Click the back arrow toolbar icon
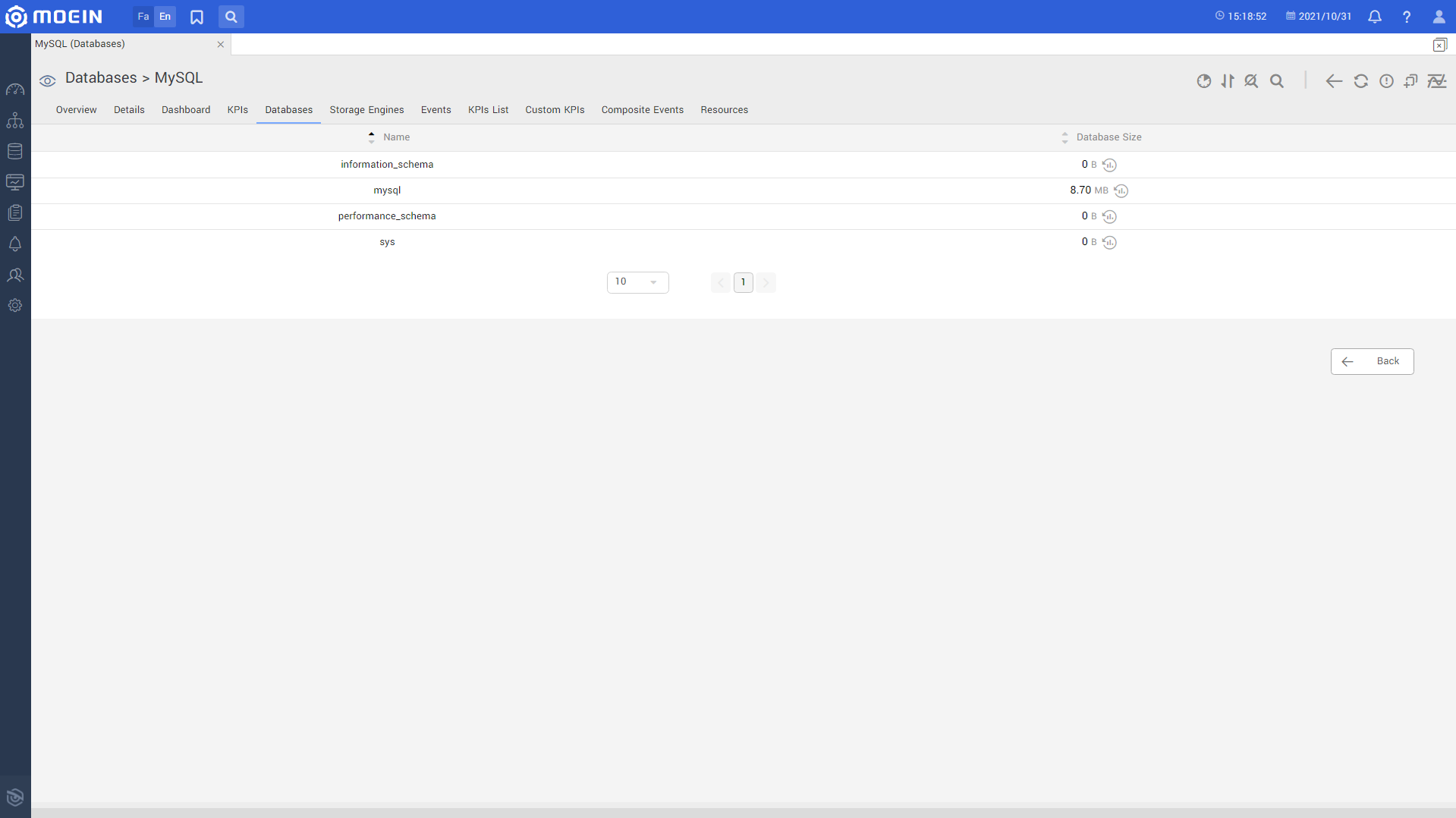 coord(1334,81)
